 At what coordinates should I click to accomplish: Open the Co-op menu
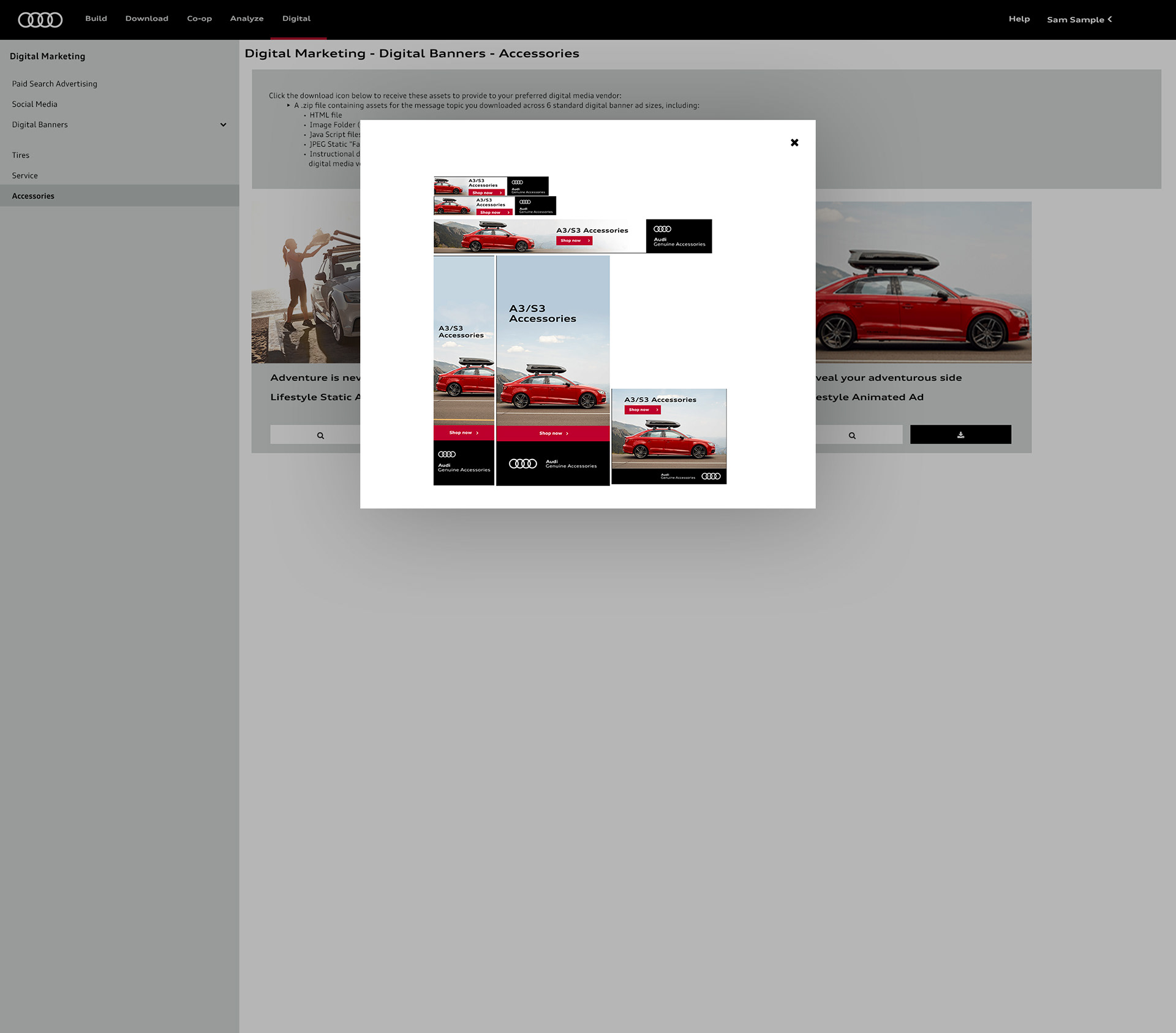[x=199, y=18]
